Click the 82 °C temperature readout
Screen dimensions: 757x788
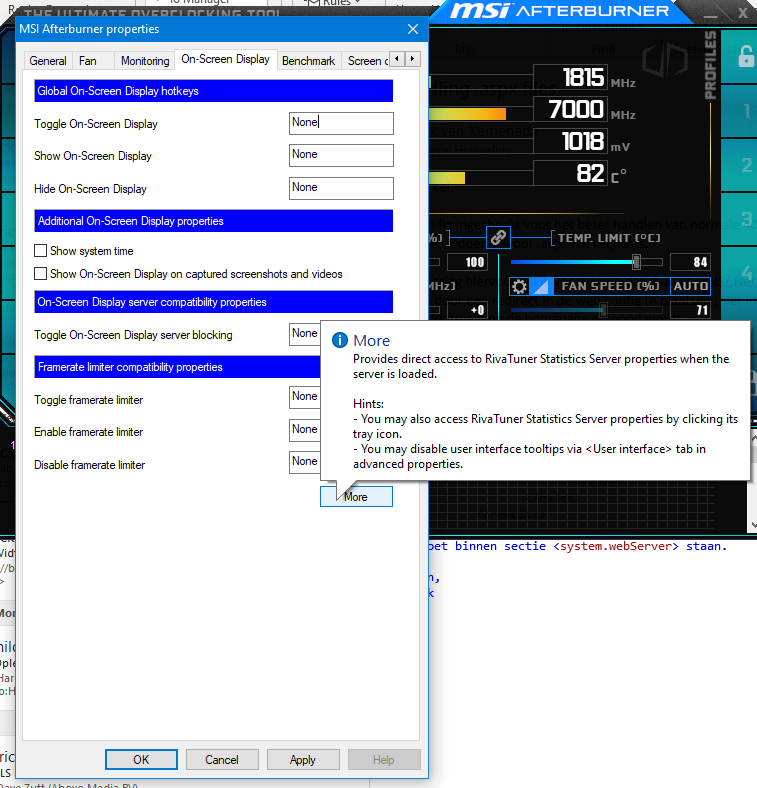pos(571,173)
